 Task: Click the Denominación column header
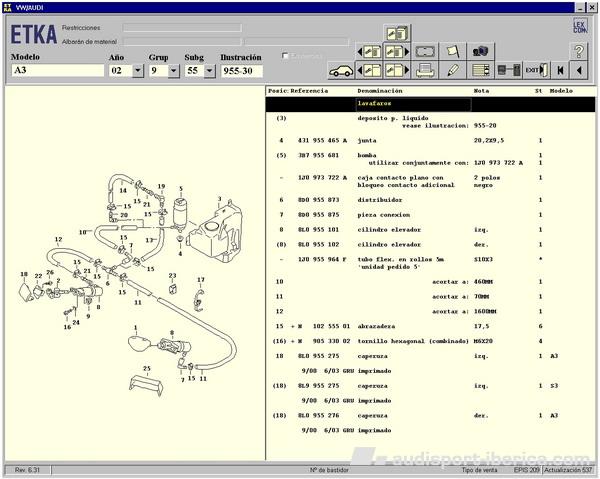point(380,91)
